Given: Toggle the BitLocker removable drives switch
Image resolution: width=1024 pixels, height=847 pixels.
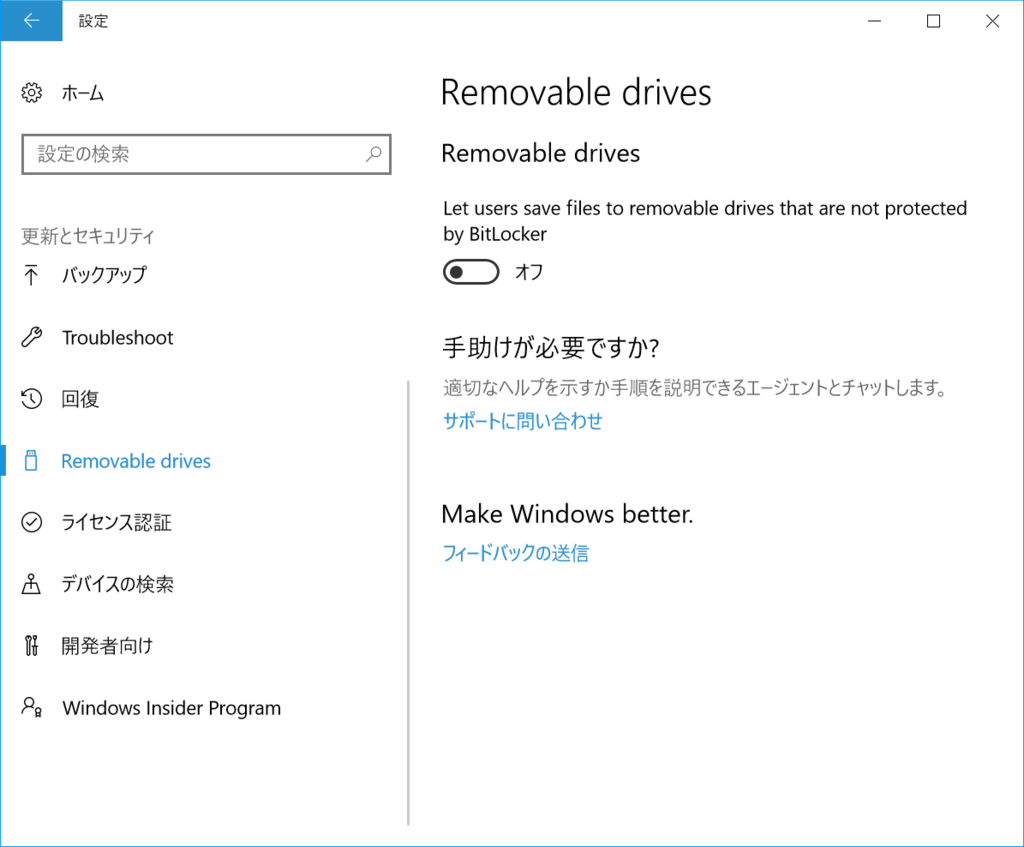Looking at the screenshot, I should (471, 272).
